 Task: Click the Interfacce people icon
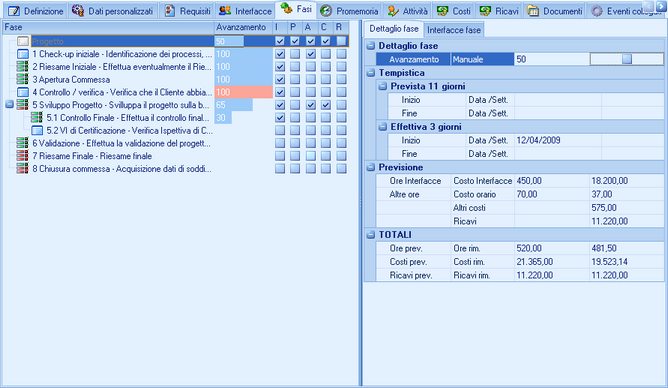(x=225, y=11)
